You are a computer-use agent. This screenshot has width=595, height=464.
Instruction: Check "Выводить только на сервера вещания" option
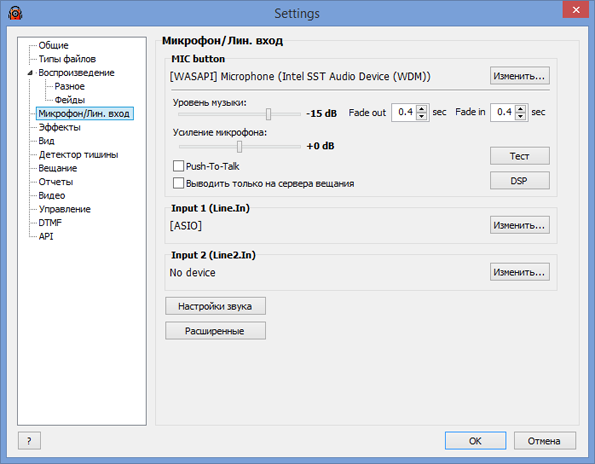(178, 183)
